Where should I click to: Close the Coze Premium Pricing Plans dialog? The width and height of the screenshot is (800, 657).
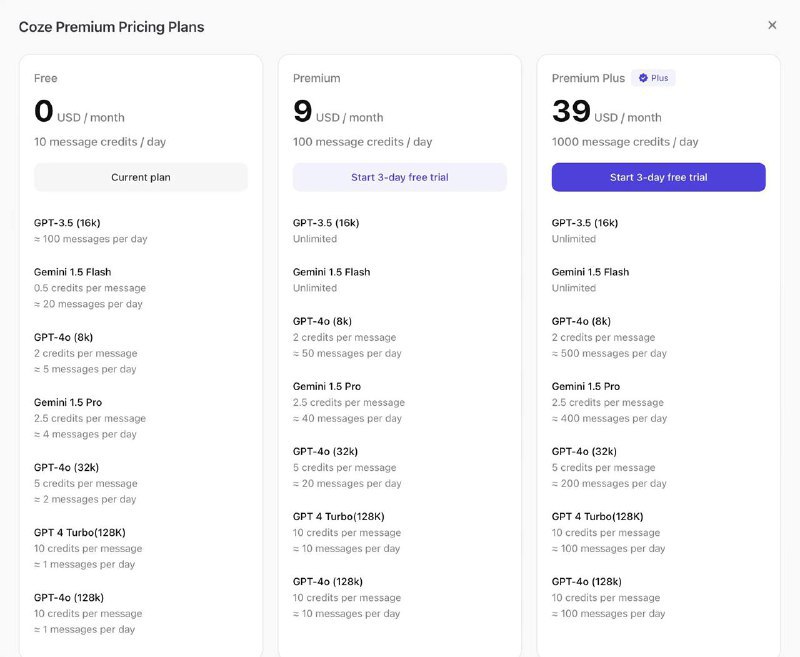coord(772,25)
